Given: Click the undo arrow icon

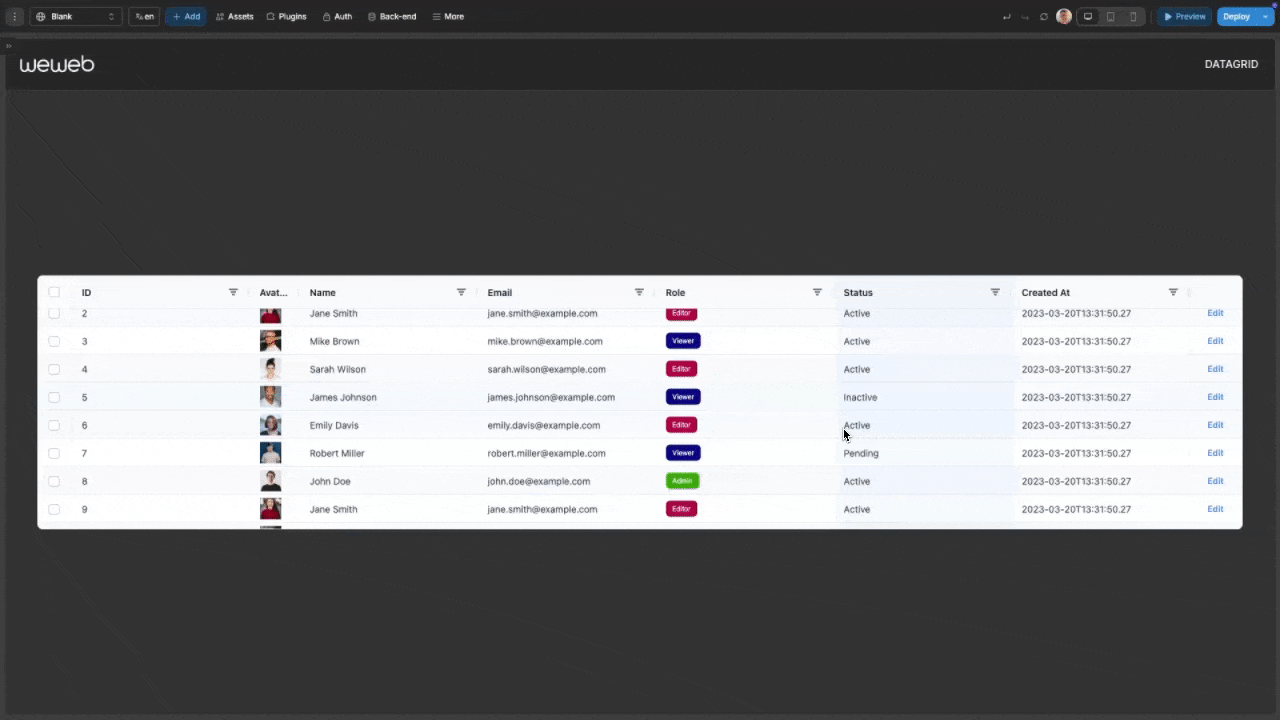Looking at the screenshot, I should click(1006, 17).
